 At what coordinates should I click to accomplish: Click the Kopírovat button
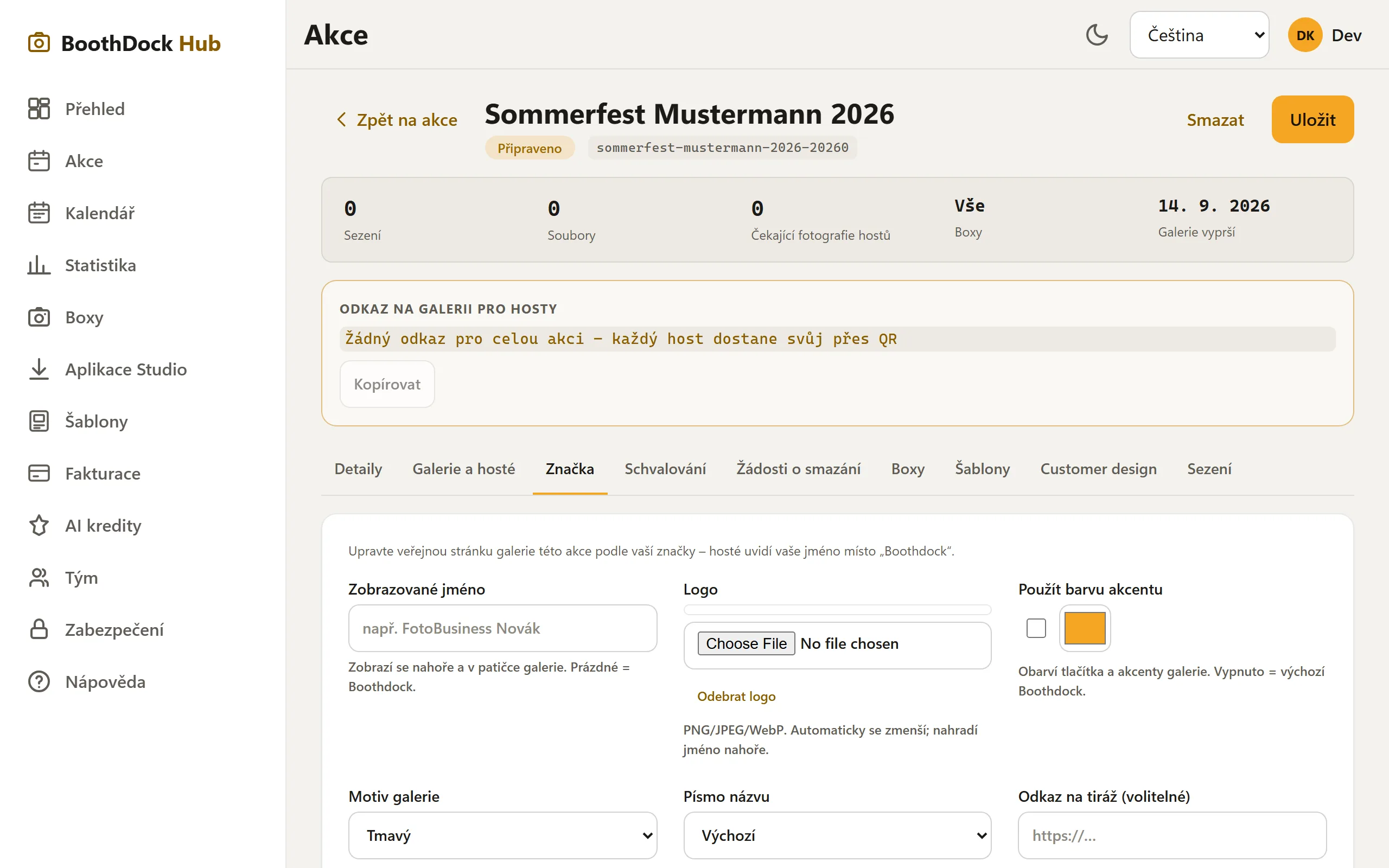(x=387, y=384)
